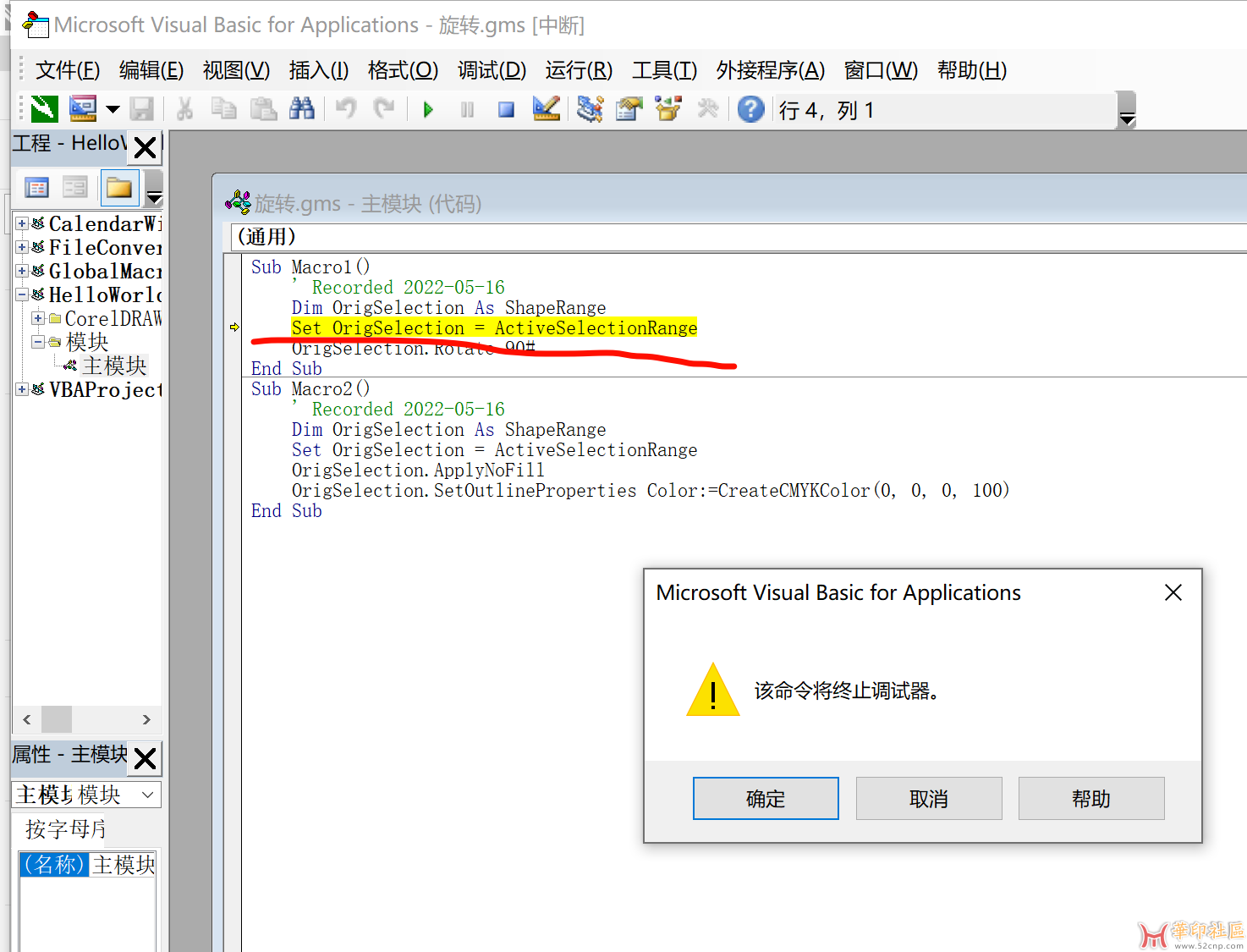
Task: Click 帮助 in the warning dialog
Action: [x=1091, y=798]
